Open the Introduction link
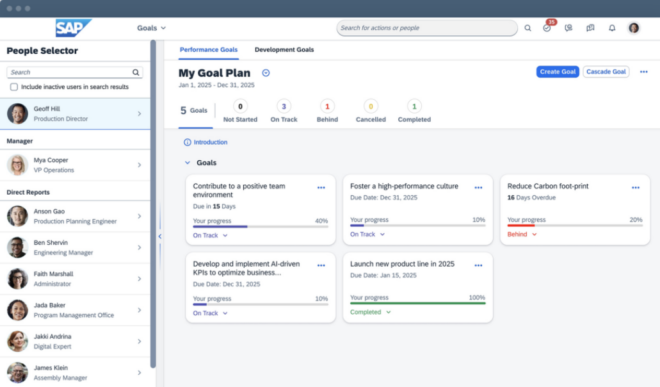 click(x=206, y=142)
